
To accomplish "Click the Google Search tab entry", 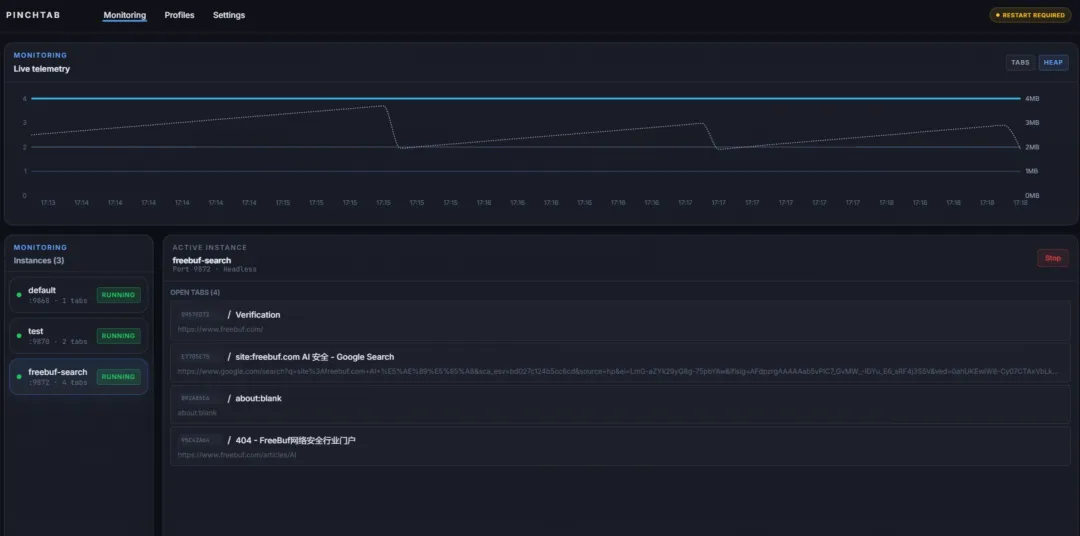I will pyautogui.click(x=315, y=357).
